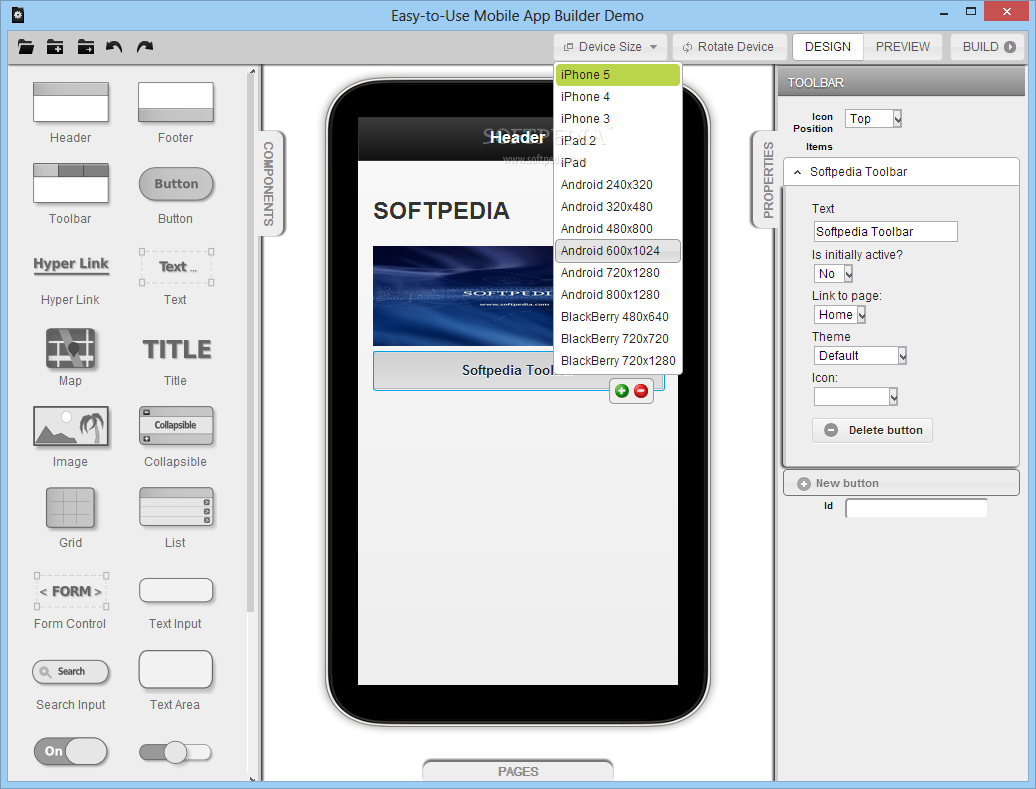Choose the Grid component icon
The width and height of the screenshot is (1036, 789).
pos(71,508)
